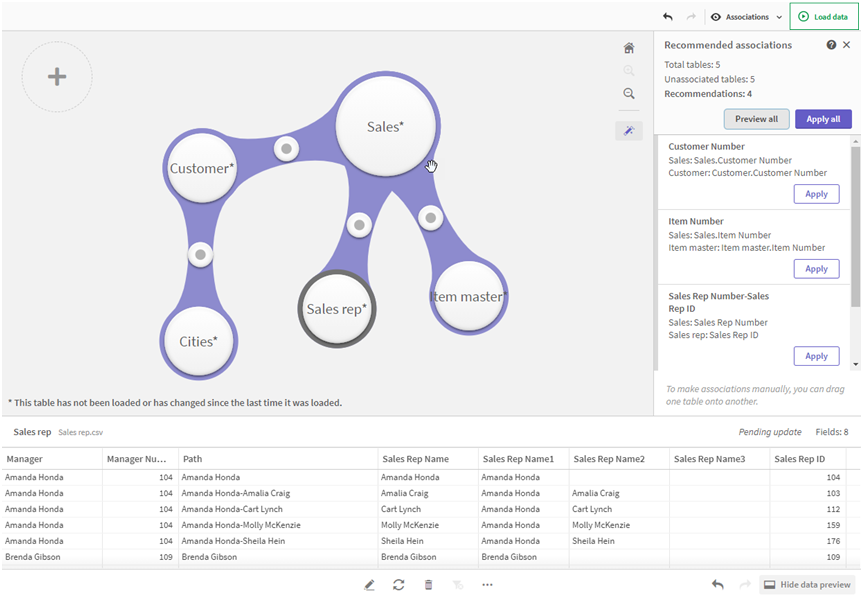This screenshot has height=600, width=861.
Task: Open the more options ellipsis menu
Action: click(x=487, y=585)
